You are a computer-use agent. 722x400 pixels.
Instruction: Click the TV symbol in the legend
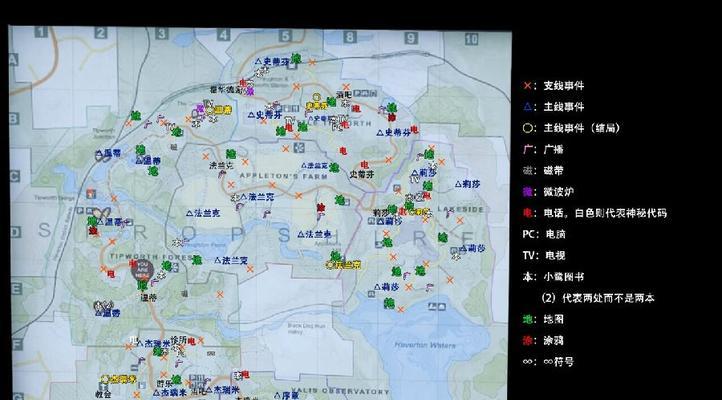click(529, 255)
